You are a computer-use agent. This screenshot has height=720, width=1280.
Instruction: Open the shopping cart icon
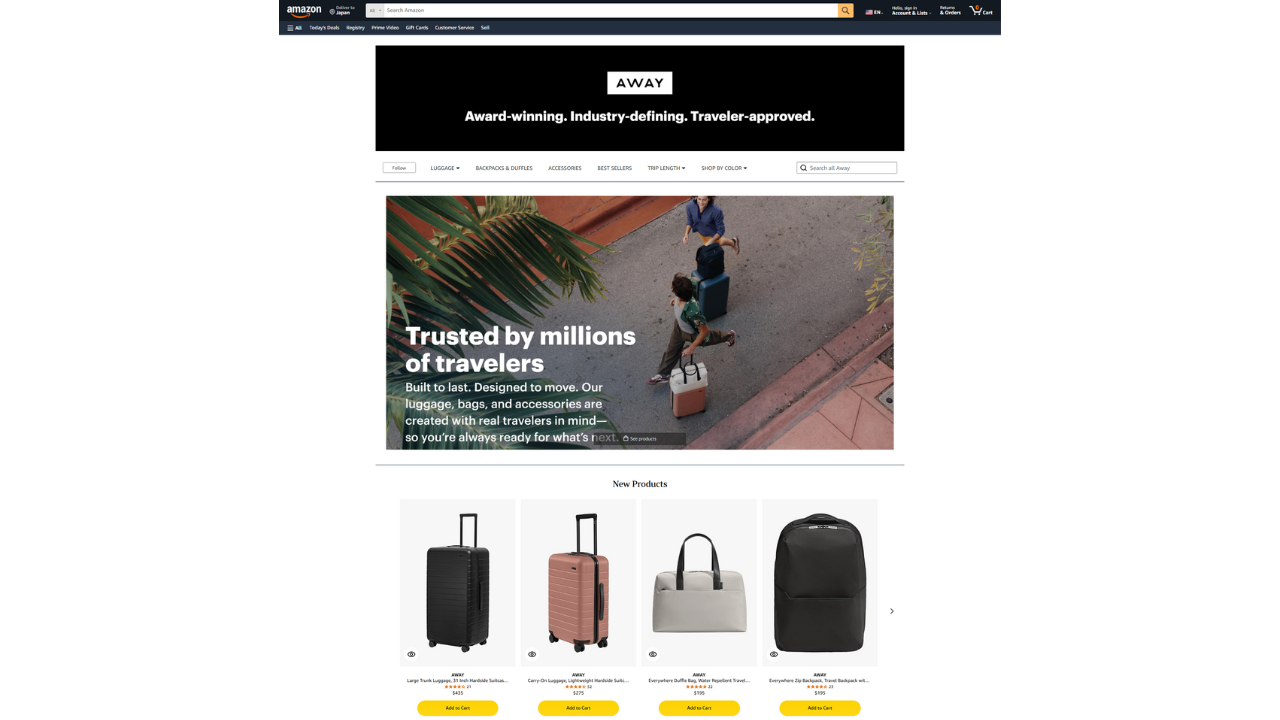point(976,10)
